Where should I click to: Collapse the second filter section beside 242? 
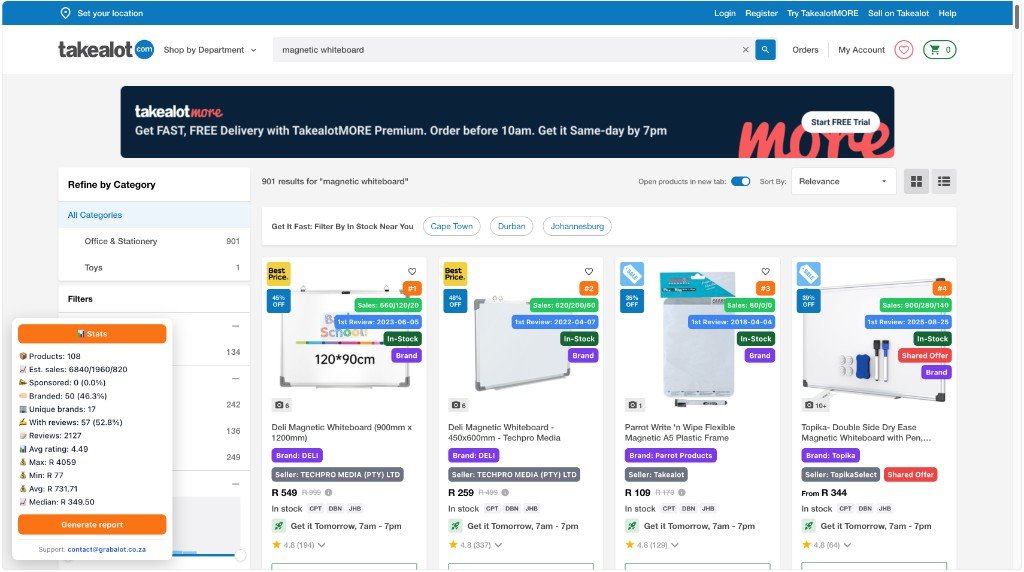236,379
